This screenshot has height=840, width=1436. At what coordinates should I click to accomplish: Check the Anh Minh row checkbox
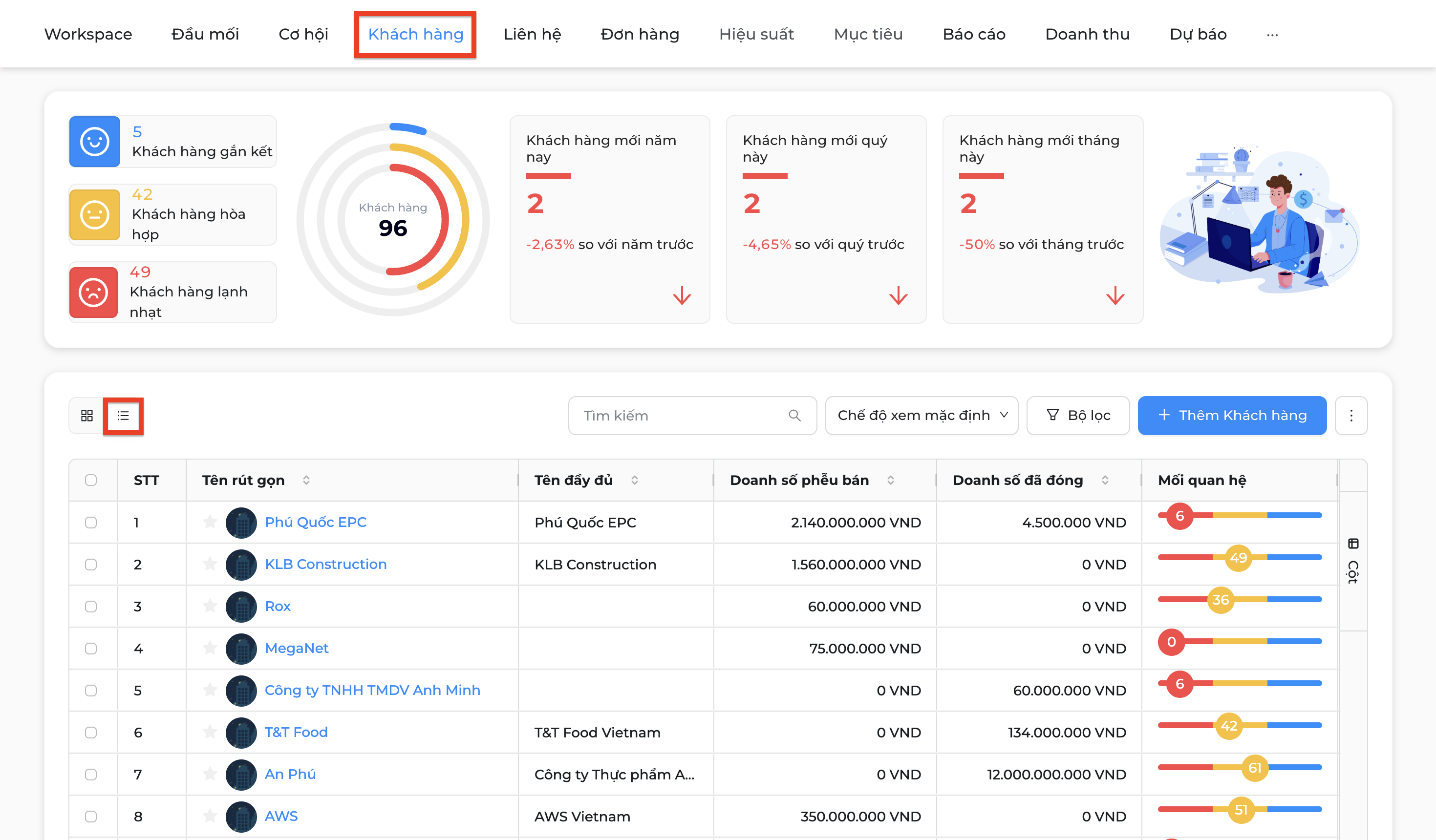point(90,690)
